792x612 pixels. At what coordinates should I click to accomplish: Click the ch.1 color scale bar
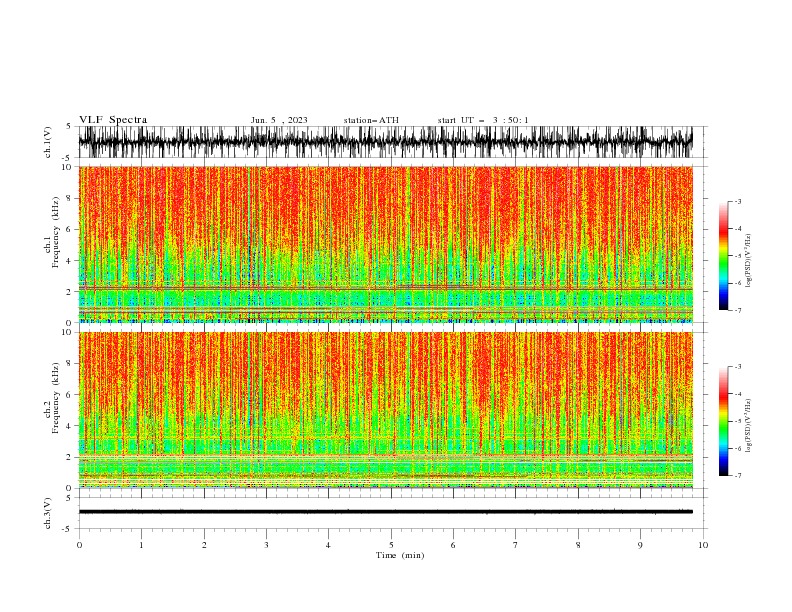click(x=723, y=256)
